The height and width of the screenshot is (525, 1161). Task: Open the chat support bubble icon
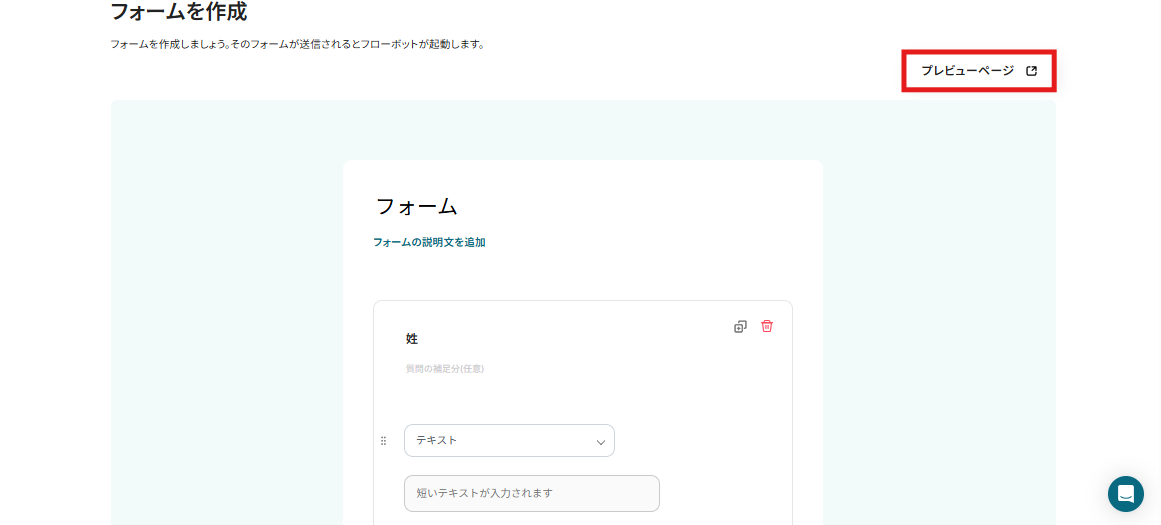[x=1125, y=494]
